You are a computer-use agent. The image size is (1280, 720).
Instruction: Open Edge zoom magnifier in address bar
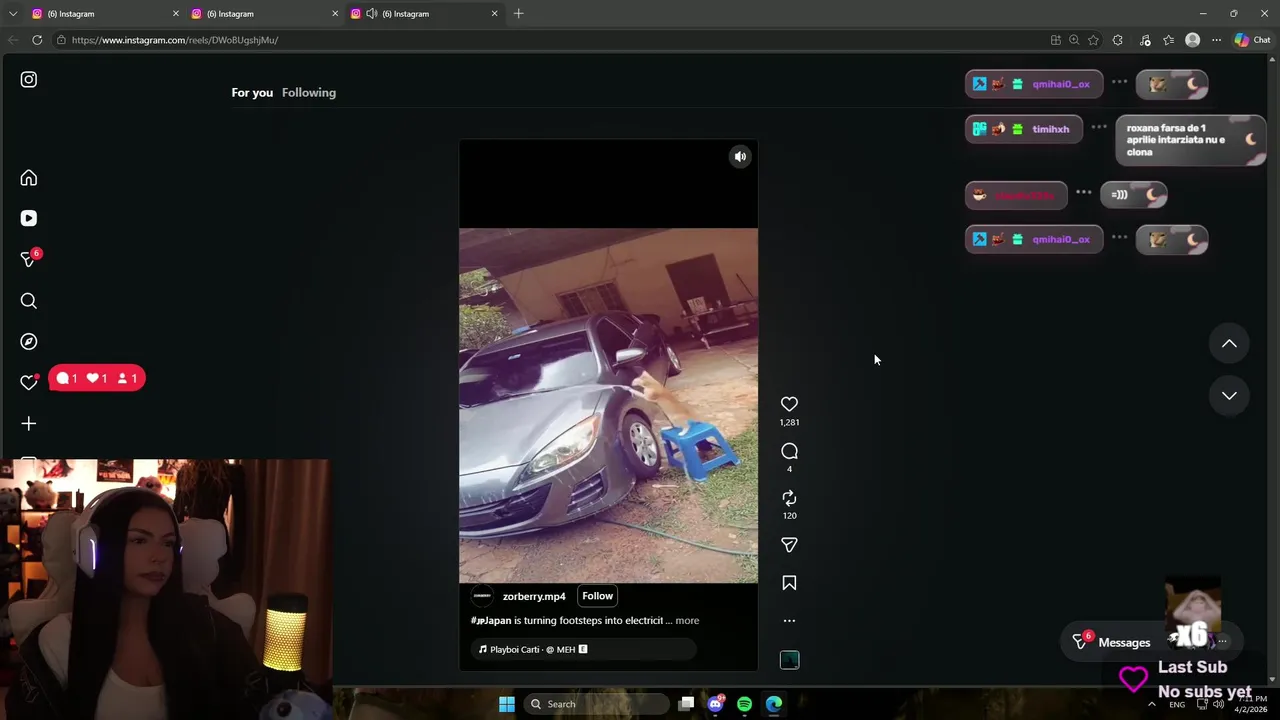[x=1074, y=40]
